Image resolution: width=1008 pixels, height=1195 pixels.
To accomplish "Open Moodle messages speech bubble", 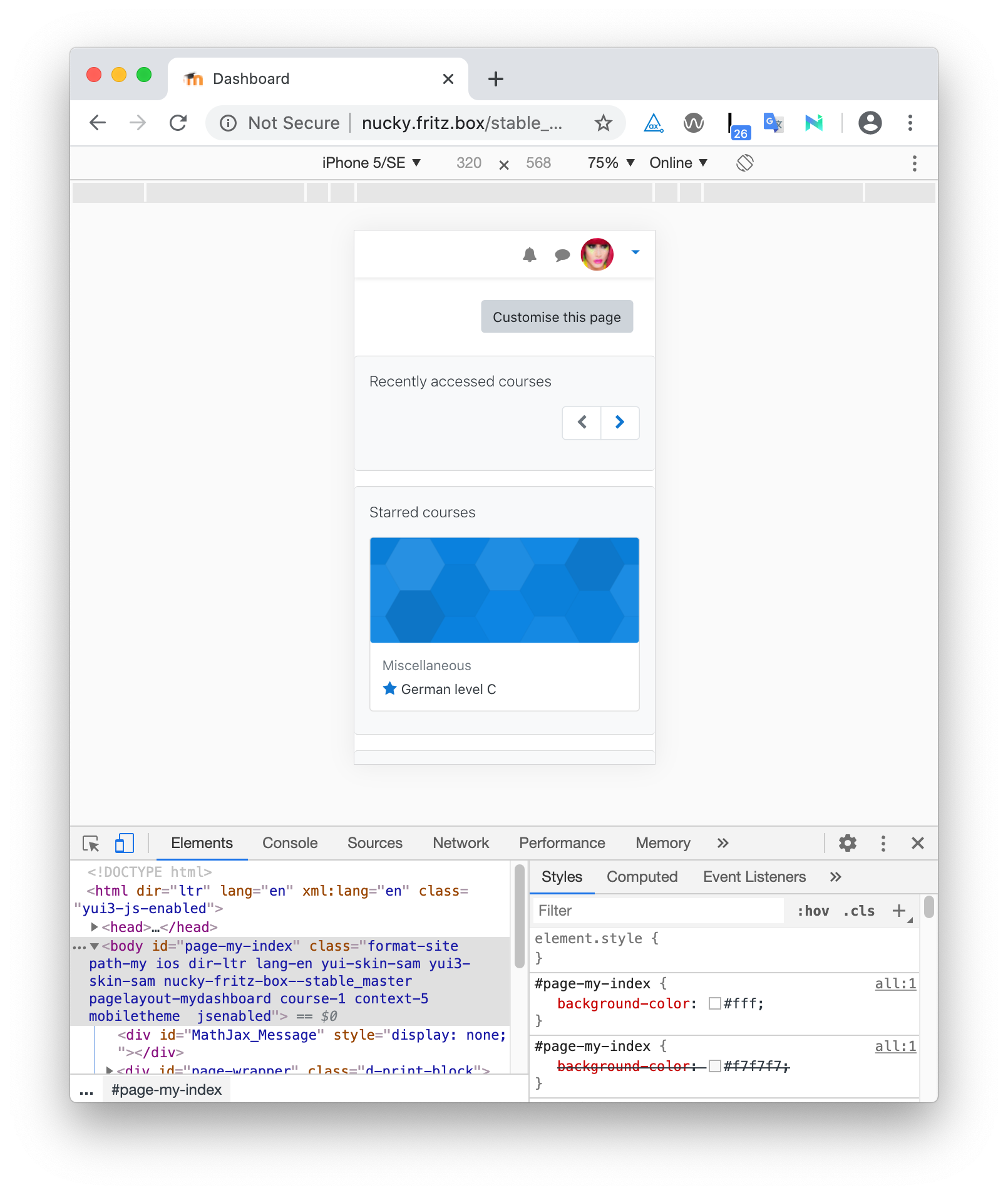I will coord(562,255).
